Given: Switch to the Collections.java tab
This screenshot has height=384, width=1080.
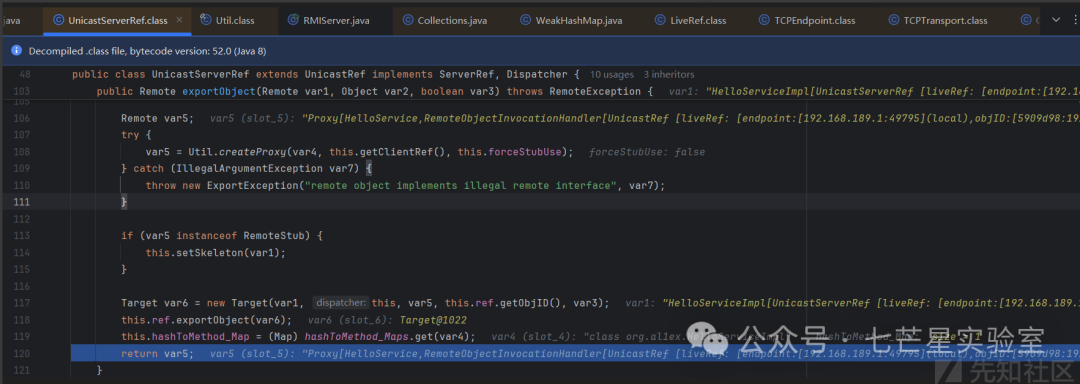Looking at the screenshot, I should (x=452, y=21).
